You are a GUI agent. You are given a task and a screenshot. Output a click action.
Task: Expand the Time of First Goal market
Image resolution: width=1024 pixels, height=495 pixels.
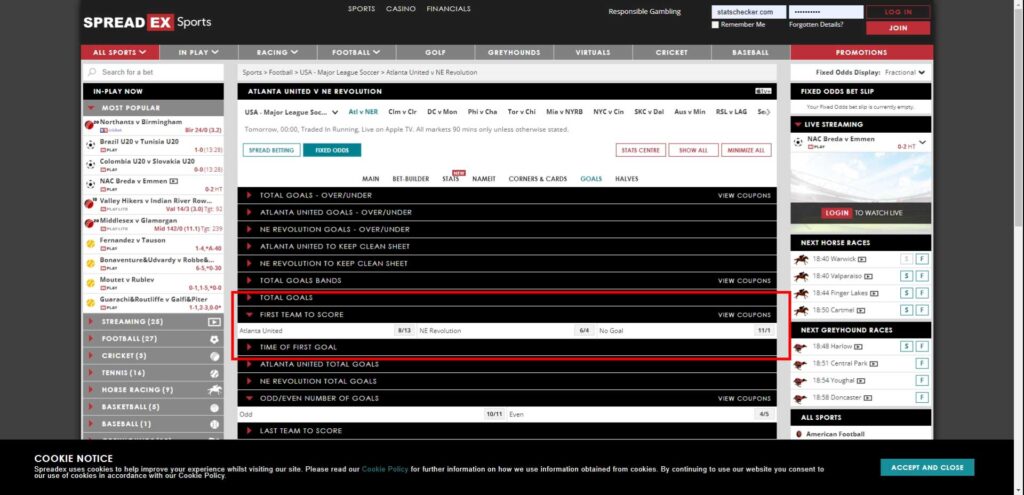[x=300, y=347]
